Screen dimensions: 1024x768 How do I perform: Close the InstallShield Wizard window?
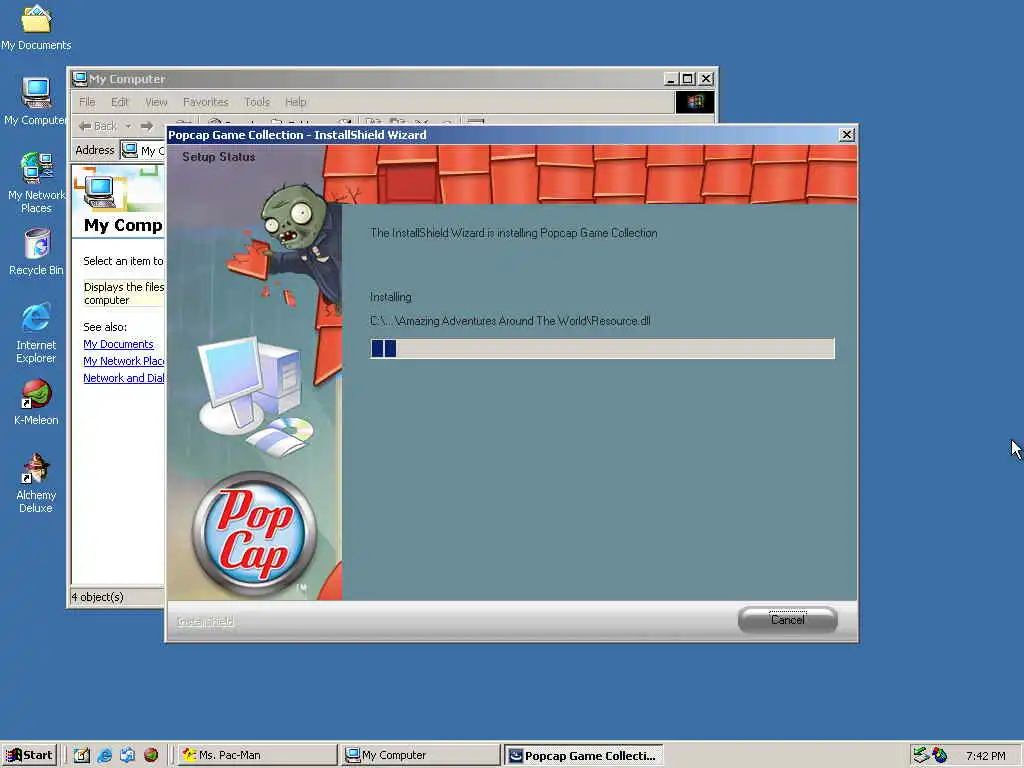coord(847,135)
